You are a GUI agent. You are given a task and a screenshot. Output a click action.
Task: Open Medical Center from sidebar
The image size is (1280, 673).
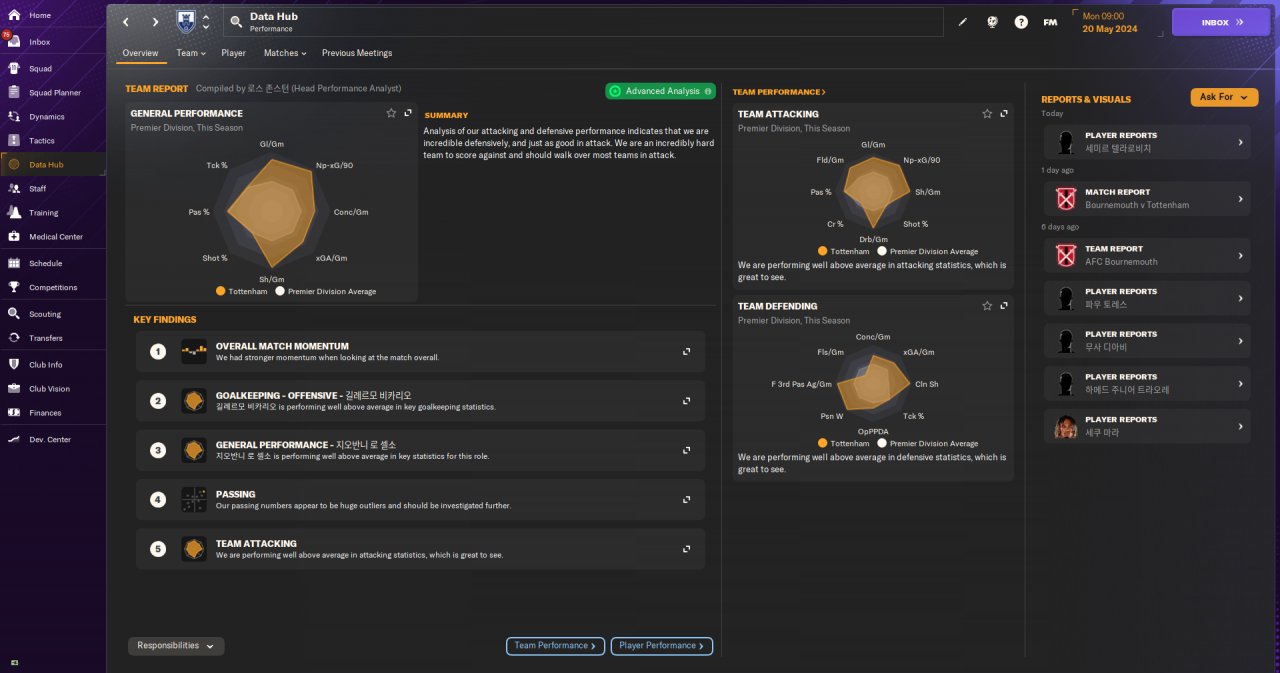point(55,237)
